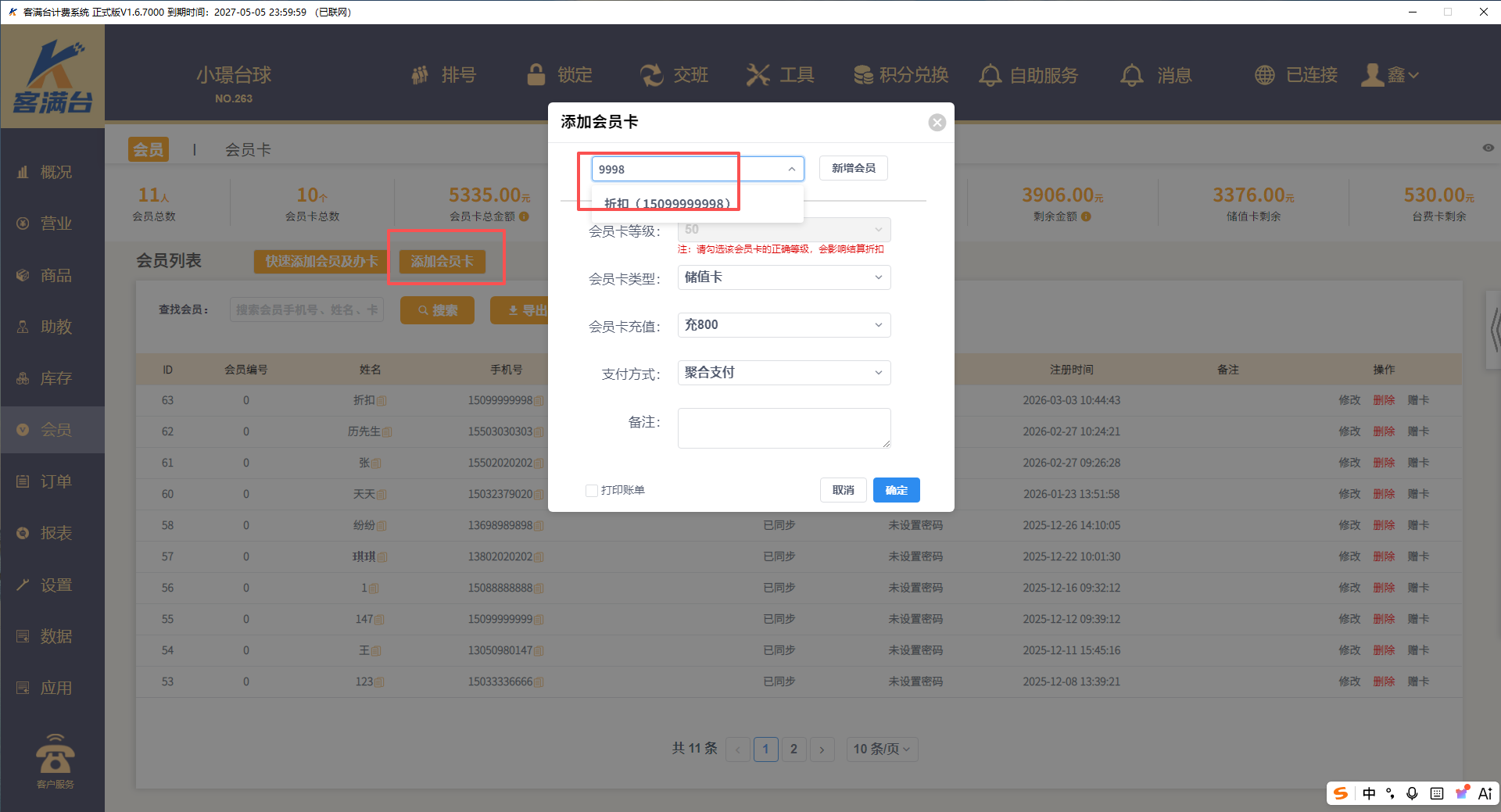Click the 客户服务 telephone icon
Screen dimensions: 1501x812
55,756
